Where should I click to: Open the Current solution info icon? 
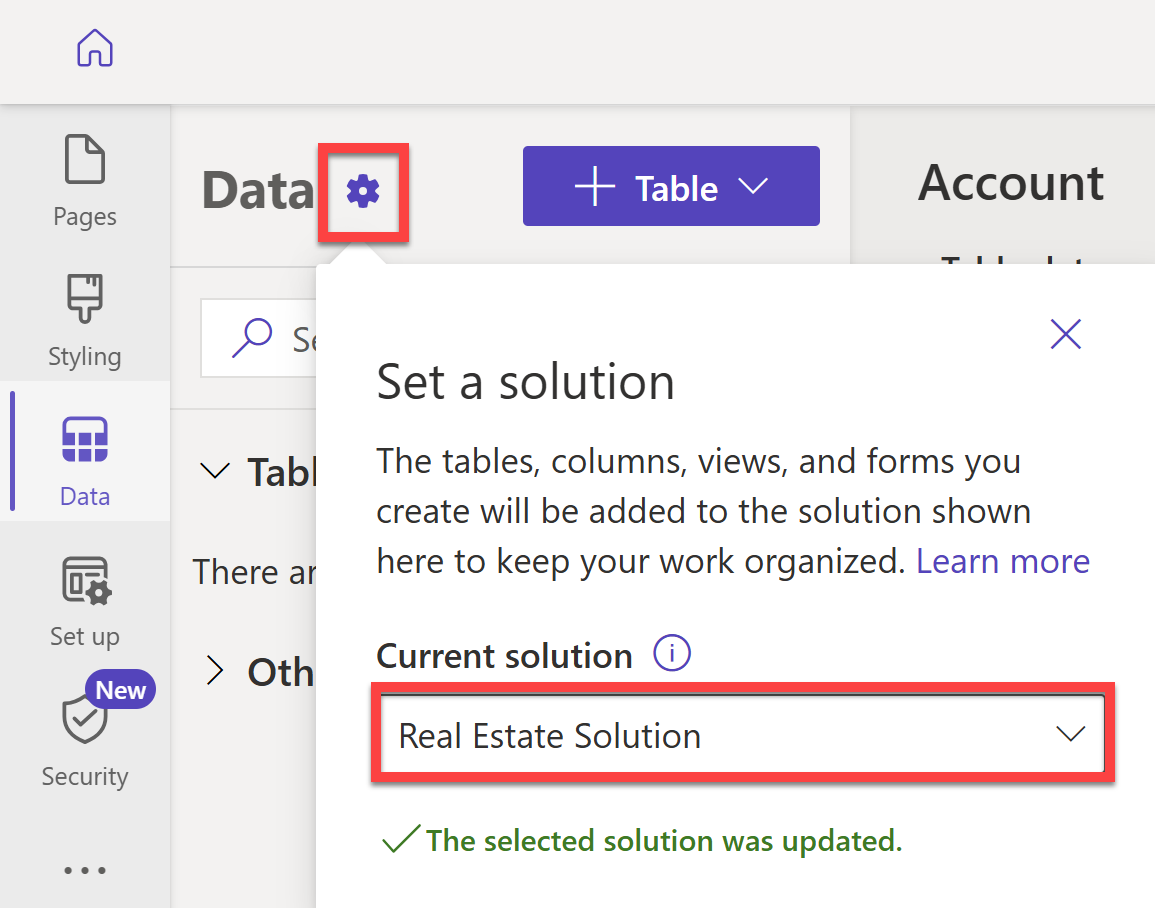coord(672,653)
